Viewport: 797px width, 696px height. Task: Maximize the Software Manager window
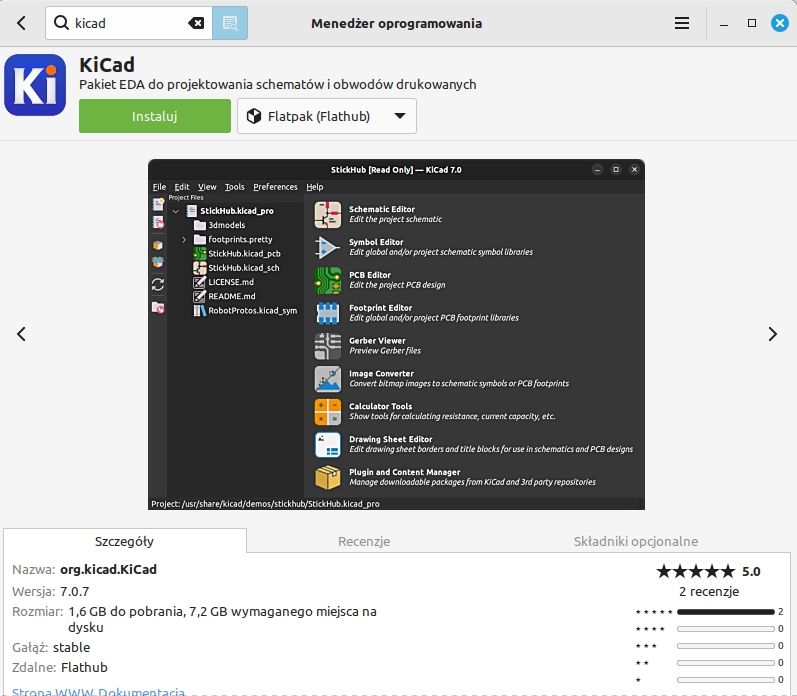pyautogui.click(x=752, y=23)
